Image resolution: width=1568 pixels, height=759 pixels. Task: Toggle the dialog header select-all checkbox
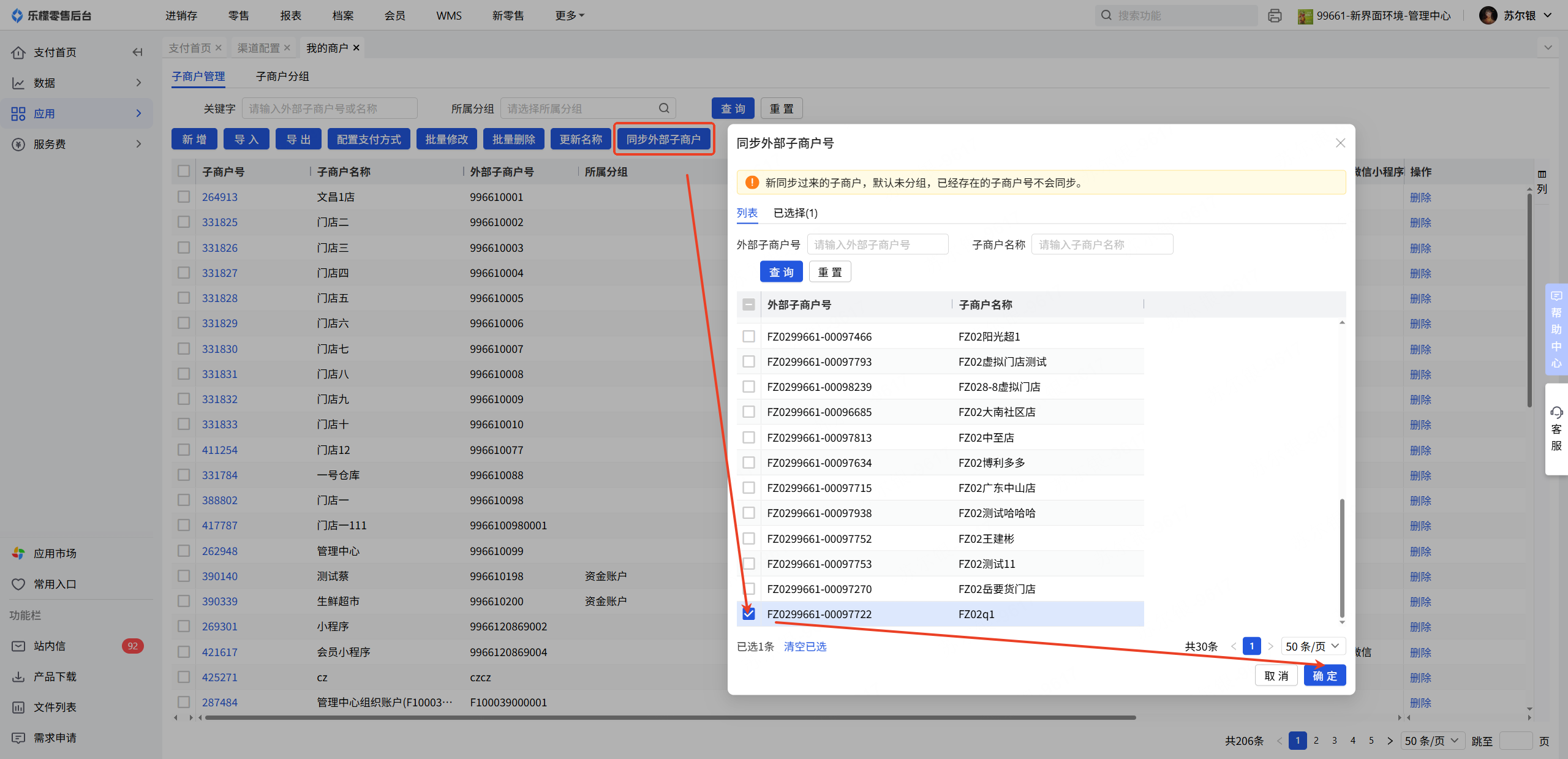click(748, 304)
